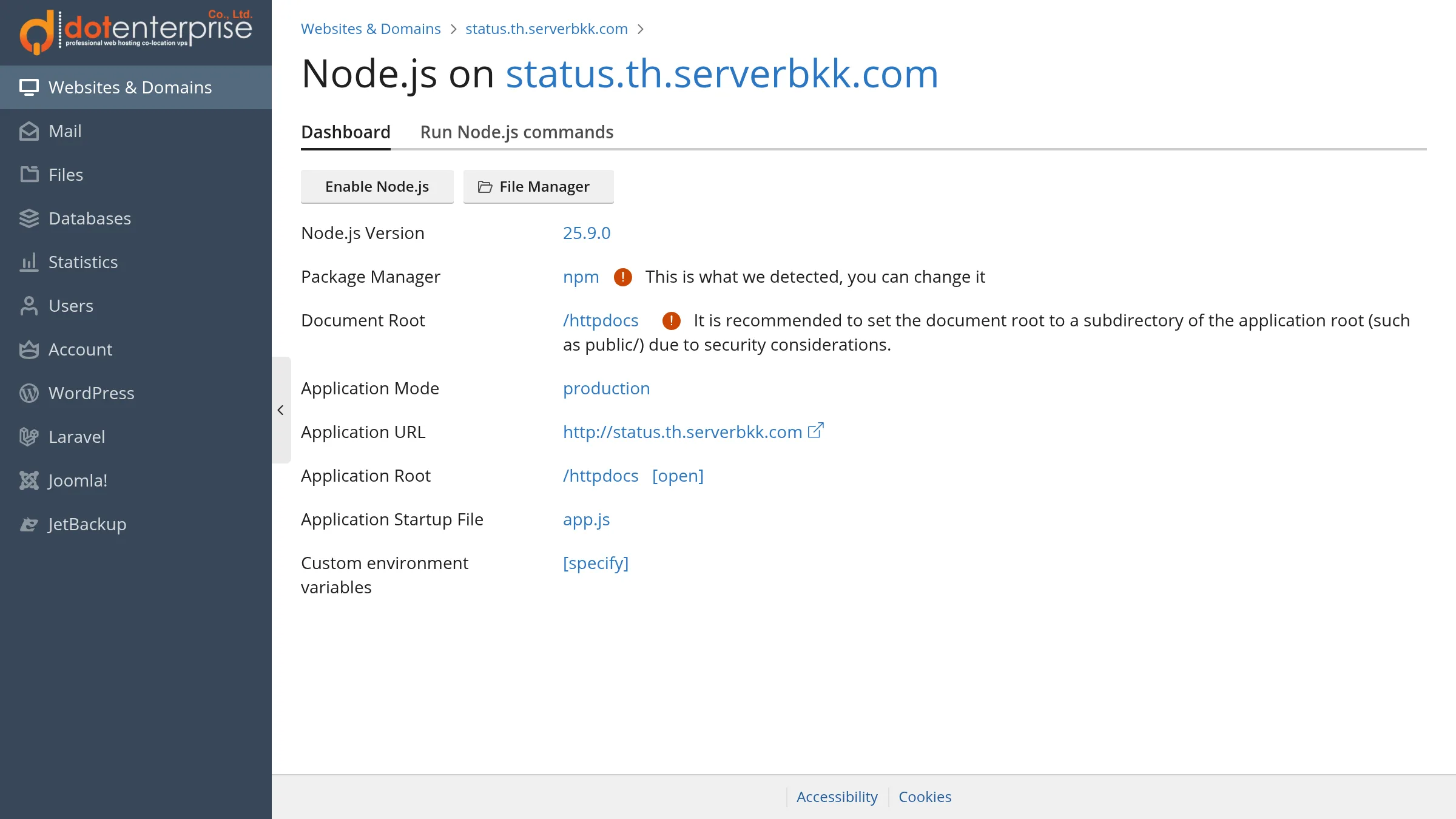Change the npm package manager
1456x819 pixels.
click(581, 277)
